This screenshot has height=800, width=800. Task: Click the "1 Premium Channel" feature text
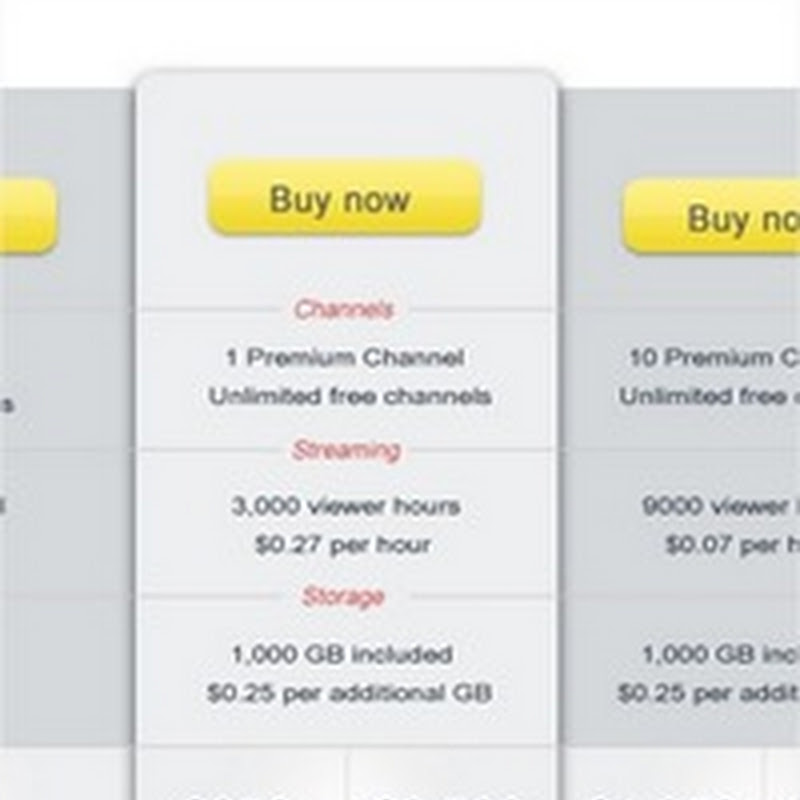click(x=346, y=357)
